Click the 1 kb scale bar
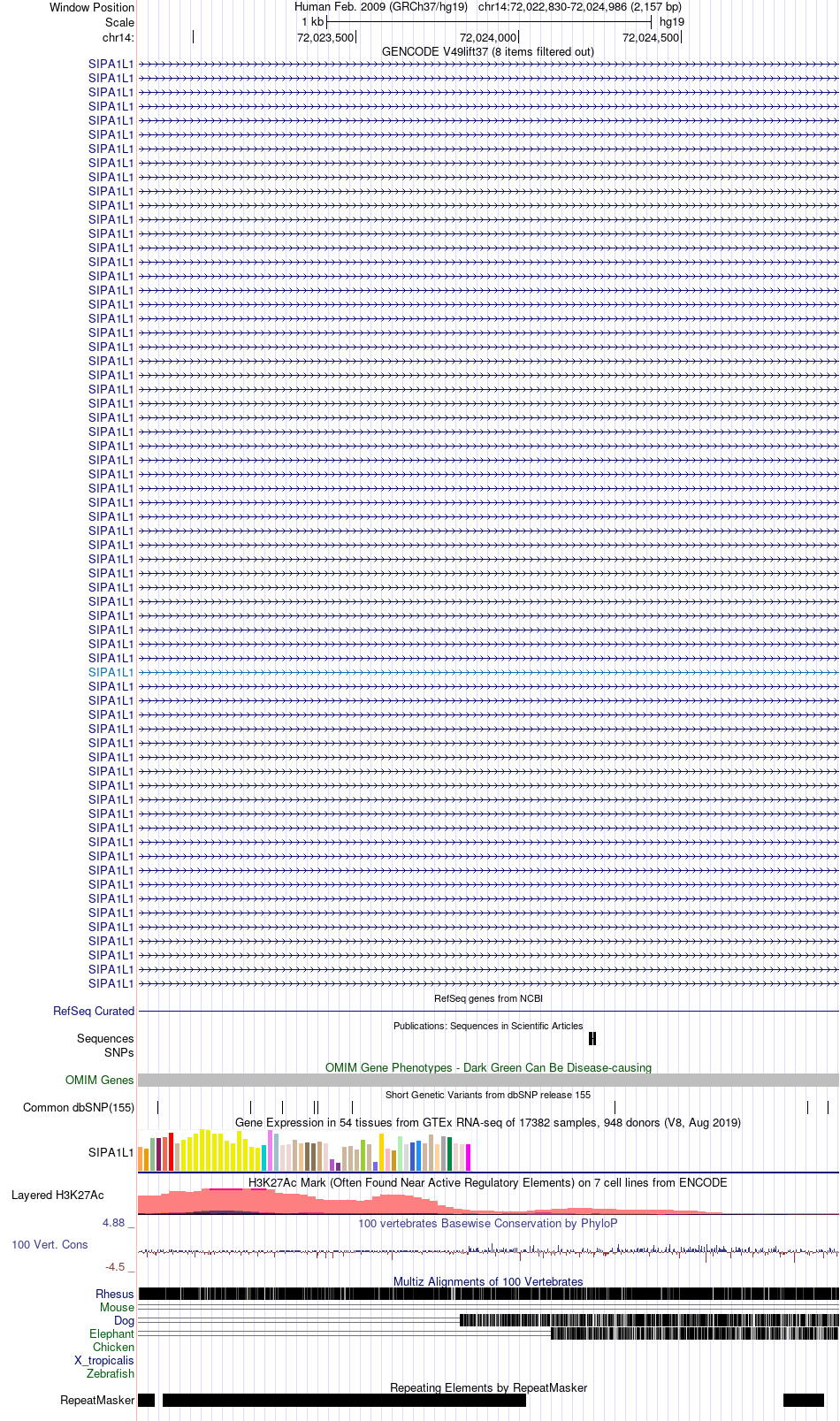Screen dimensions: 840x1421 [x=489, y=22]
